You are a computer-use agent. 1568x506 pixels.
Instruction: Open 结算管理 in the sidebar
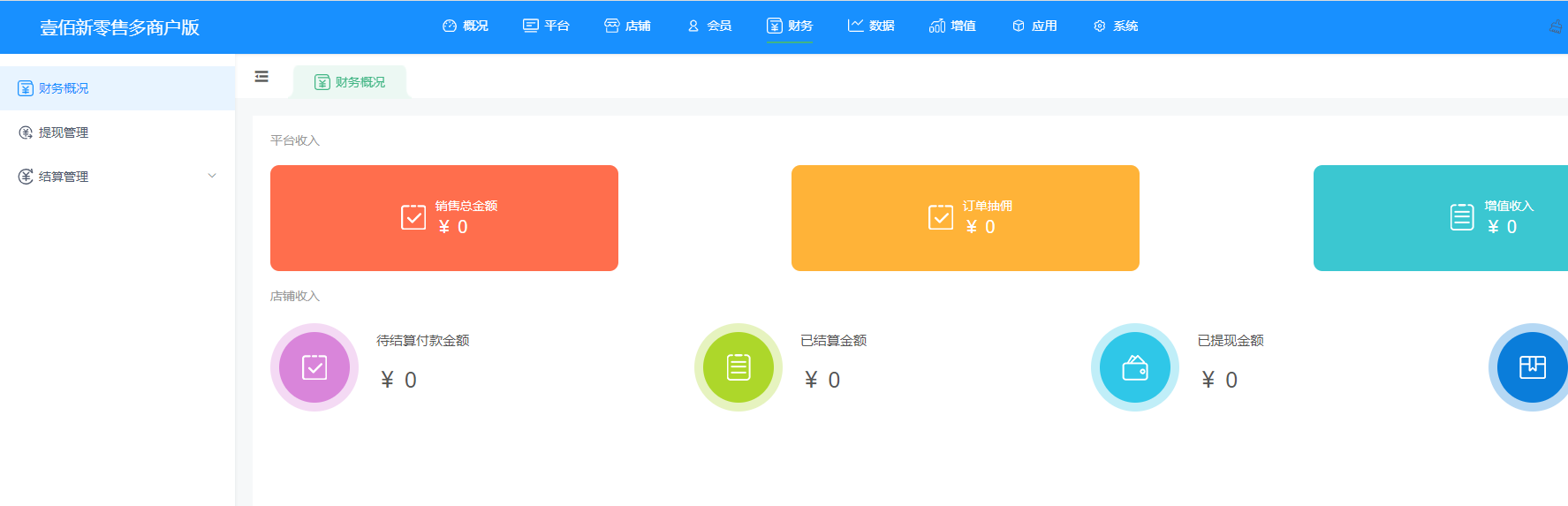coord(117,177)
